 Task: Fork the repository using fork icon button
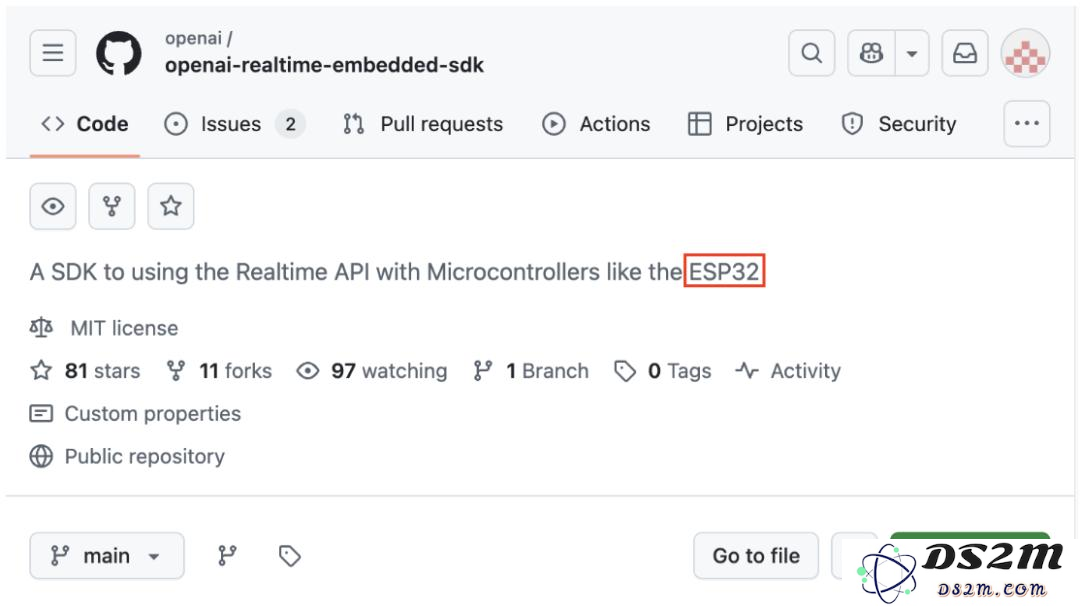click(112, 206)
